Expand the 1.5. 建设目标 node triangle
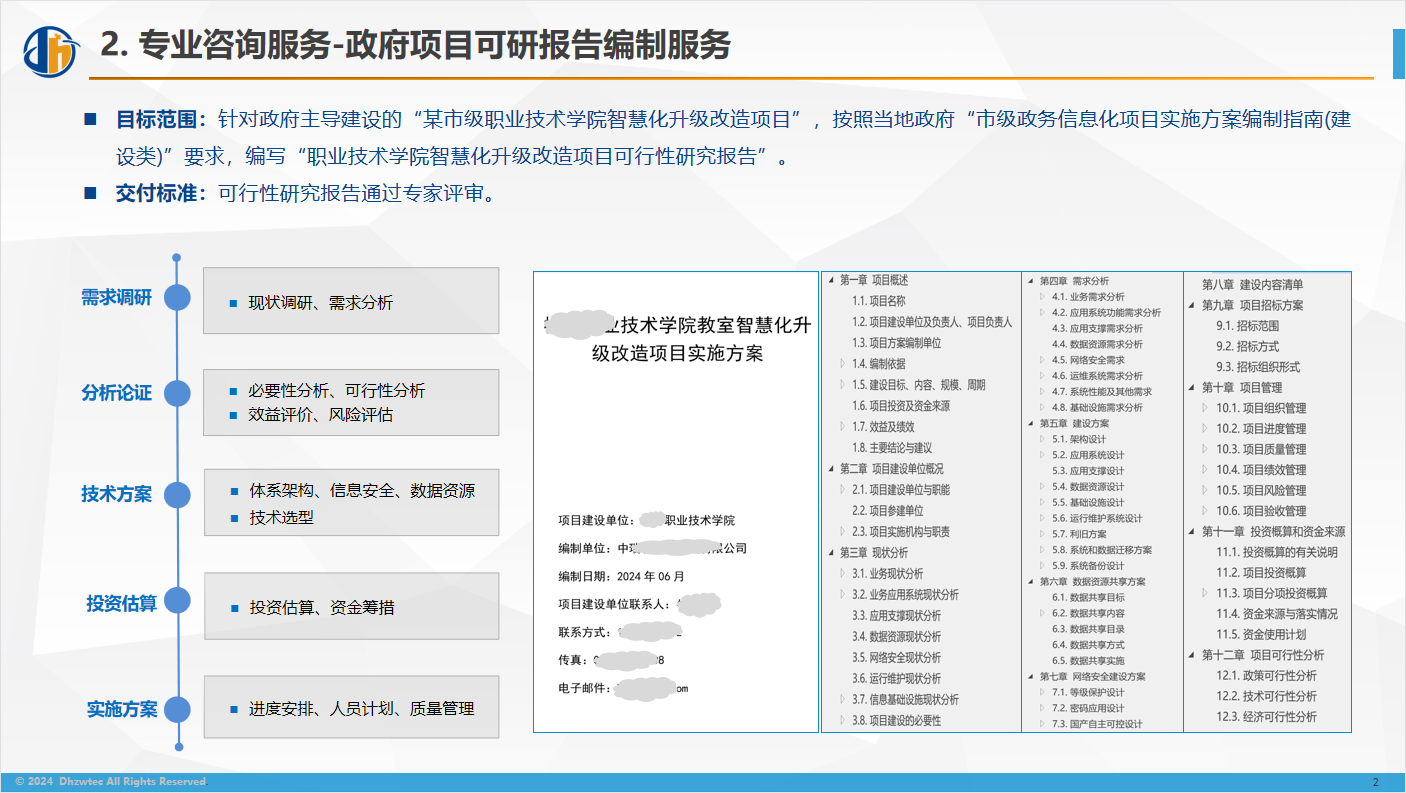This screenshot has height=793, width=1406. tap(843, 385)
